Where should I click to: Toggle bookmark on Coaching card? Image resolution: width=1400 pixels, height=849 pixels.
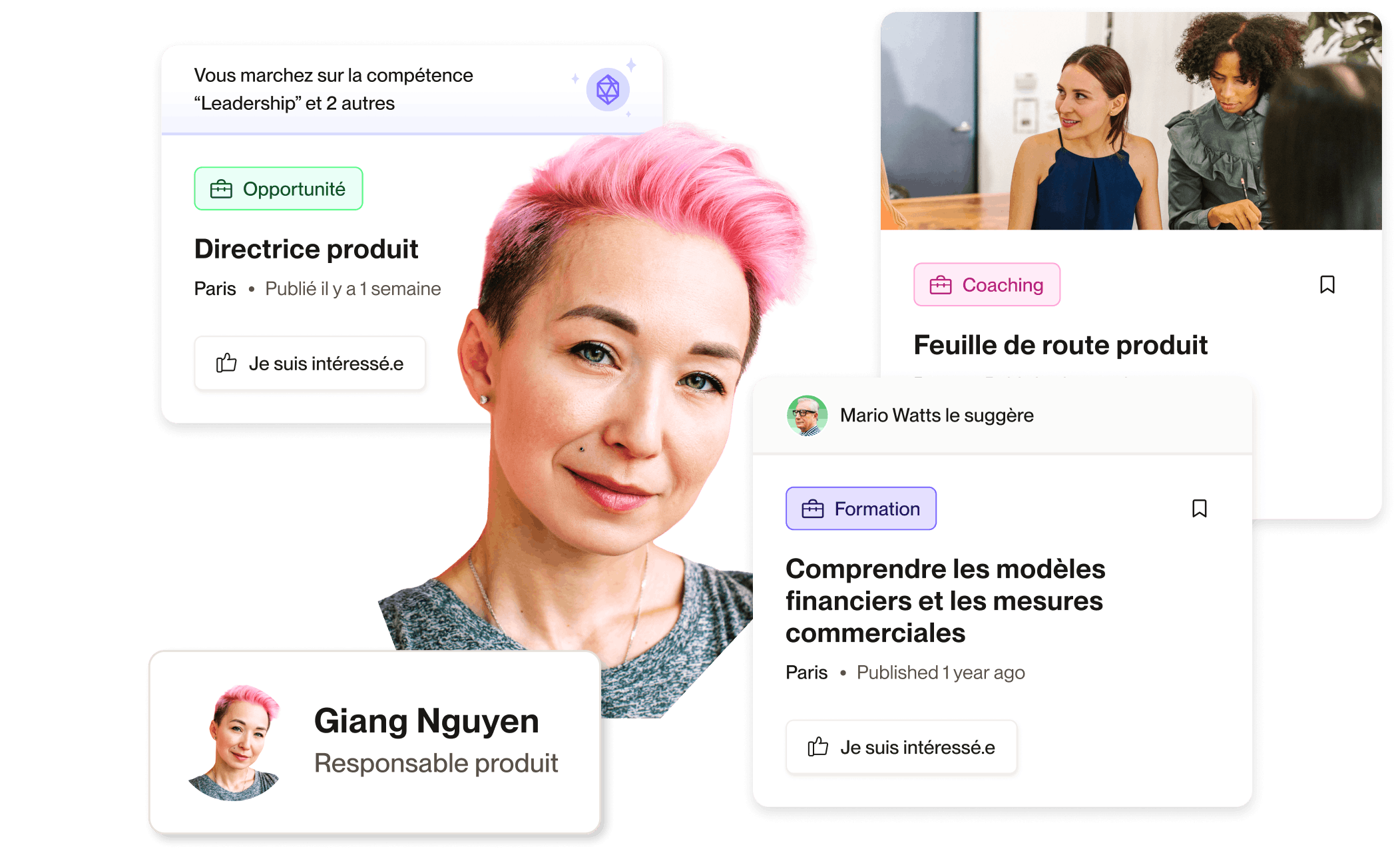(1328, 285)
